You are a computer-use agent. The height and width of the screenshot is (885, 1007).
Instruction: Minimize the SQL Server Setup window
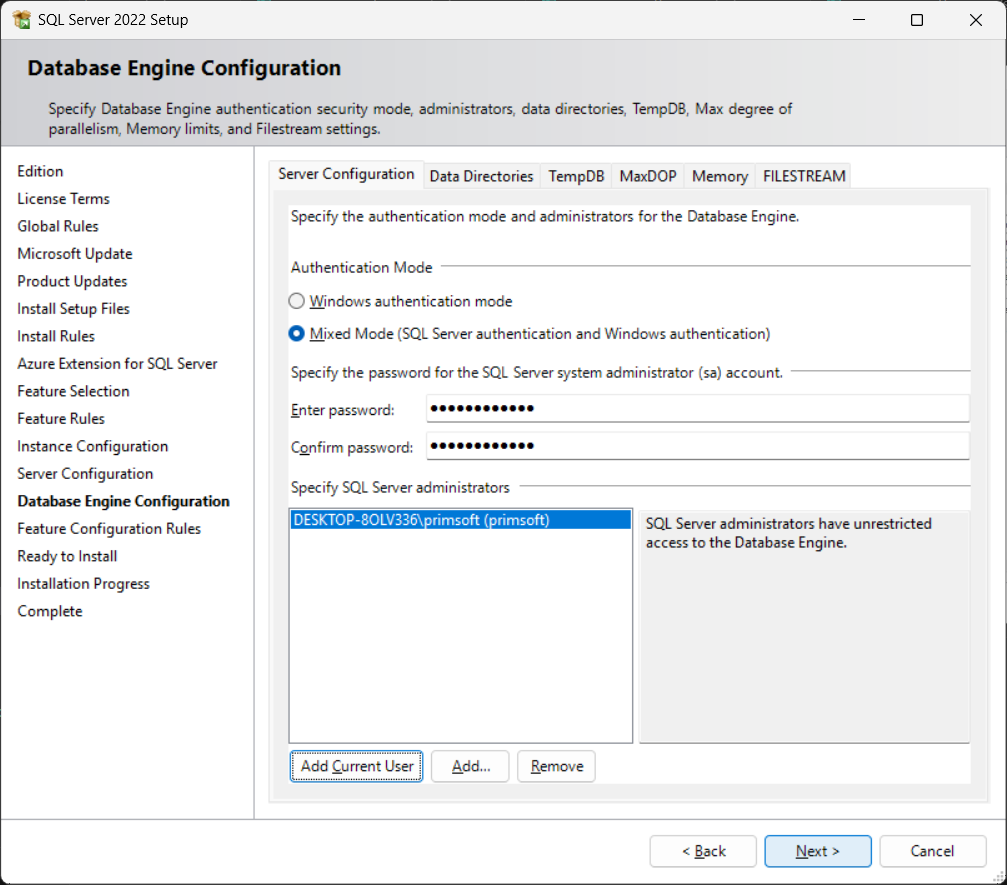(x=859, y=20)
